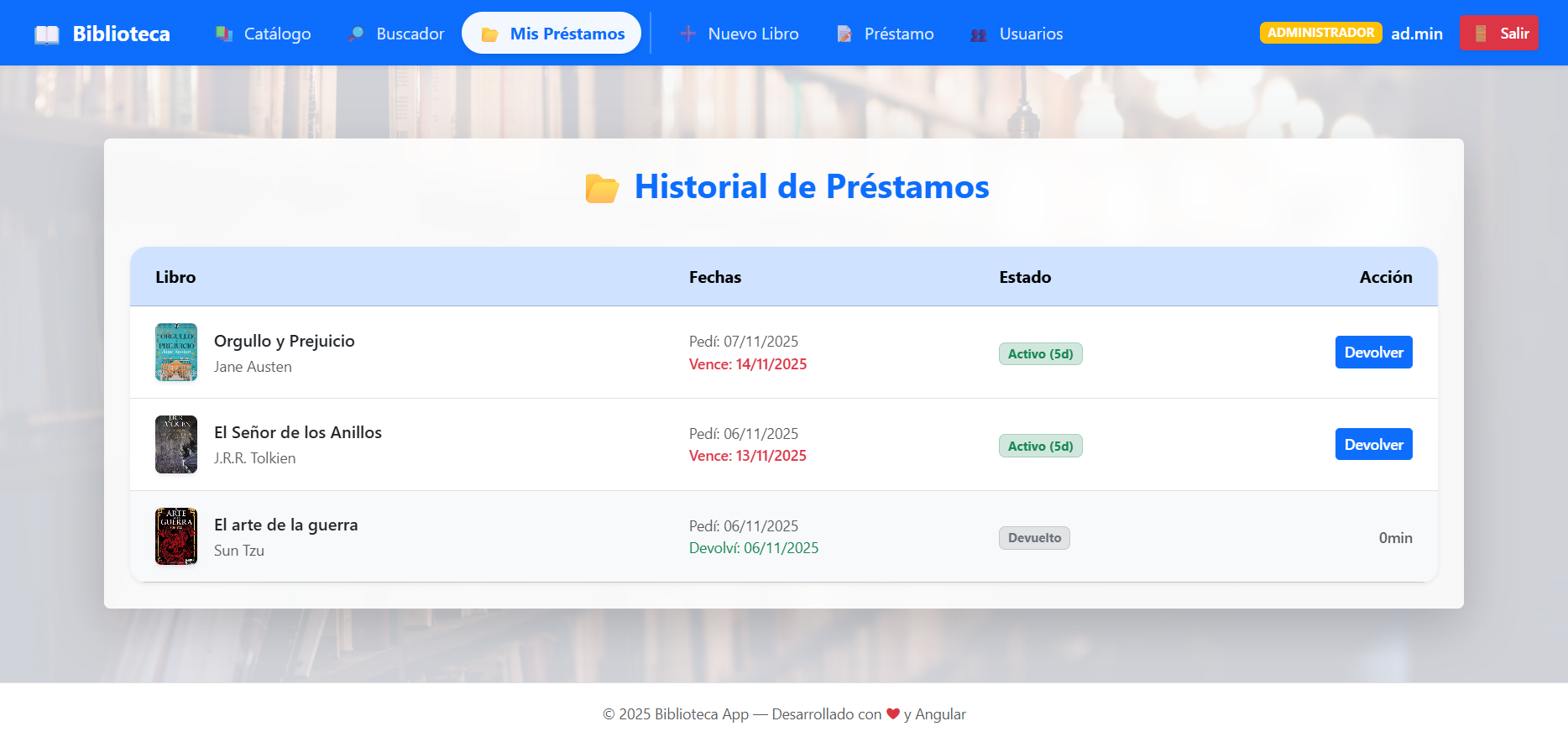
Task: Click the Acción column header
Action: coord(1386,277)
